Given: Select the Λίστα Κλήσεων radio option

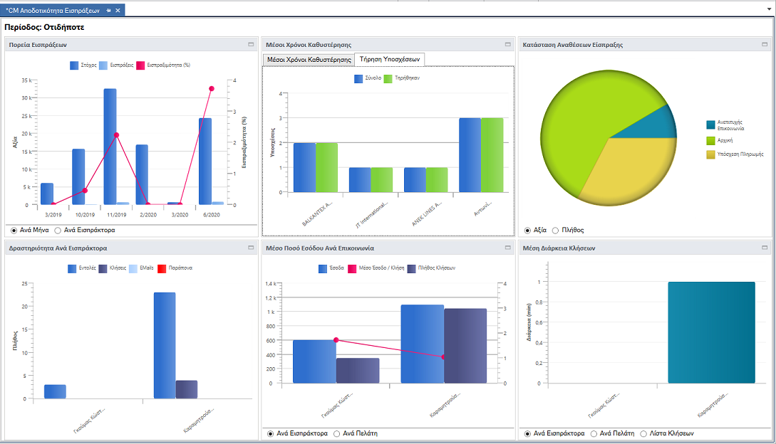Looking at the screenshot, I should (x=643, y=434).
